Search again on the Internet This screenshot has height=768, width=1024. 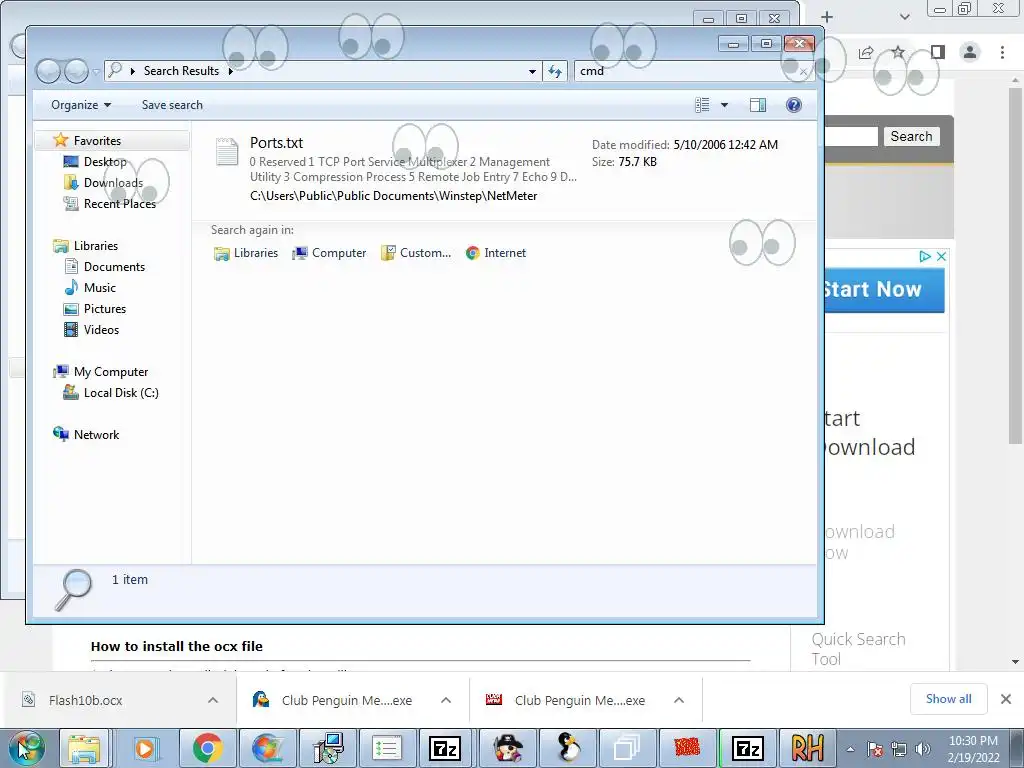496,253
